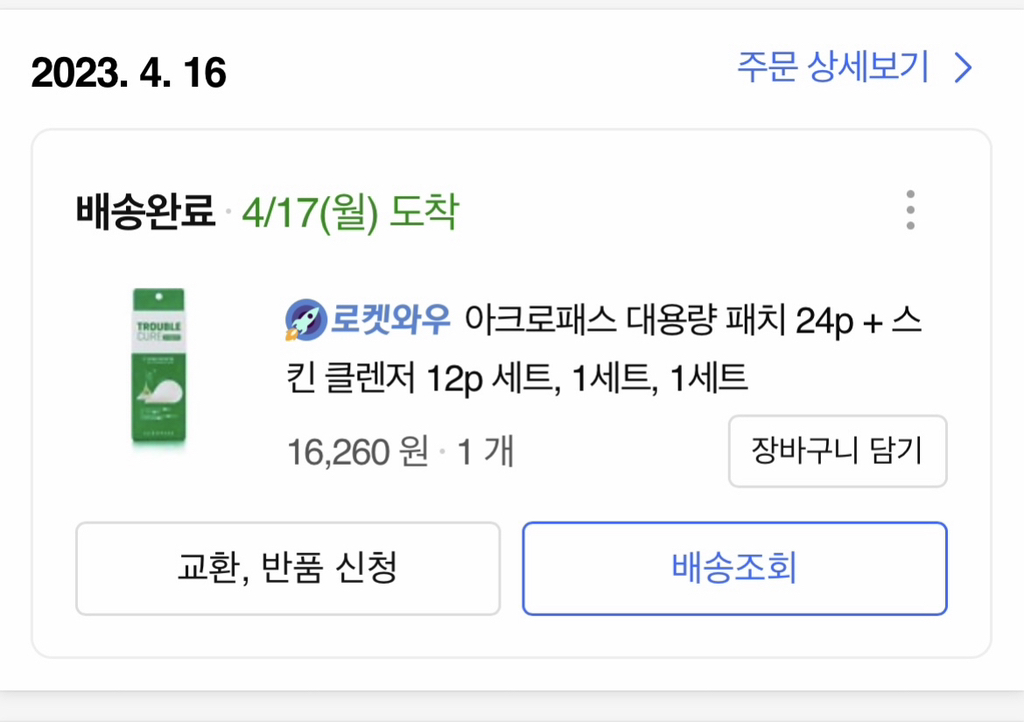Click the chevron beside 주문 상세보기

tap(962, 68)
